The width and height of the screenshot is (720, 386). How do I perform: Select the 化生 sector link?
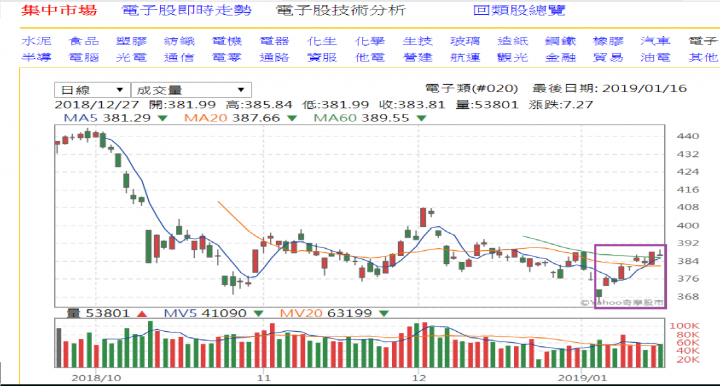click(x=322, y=41)
